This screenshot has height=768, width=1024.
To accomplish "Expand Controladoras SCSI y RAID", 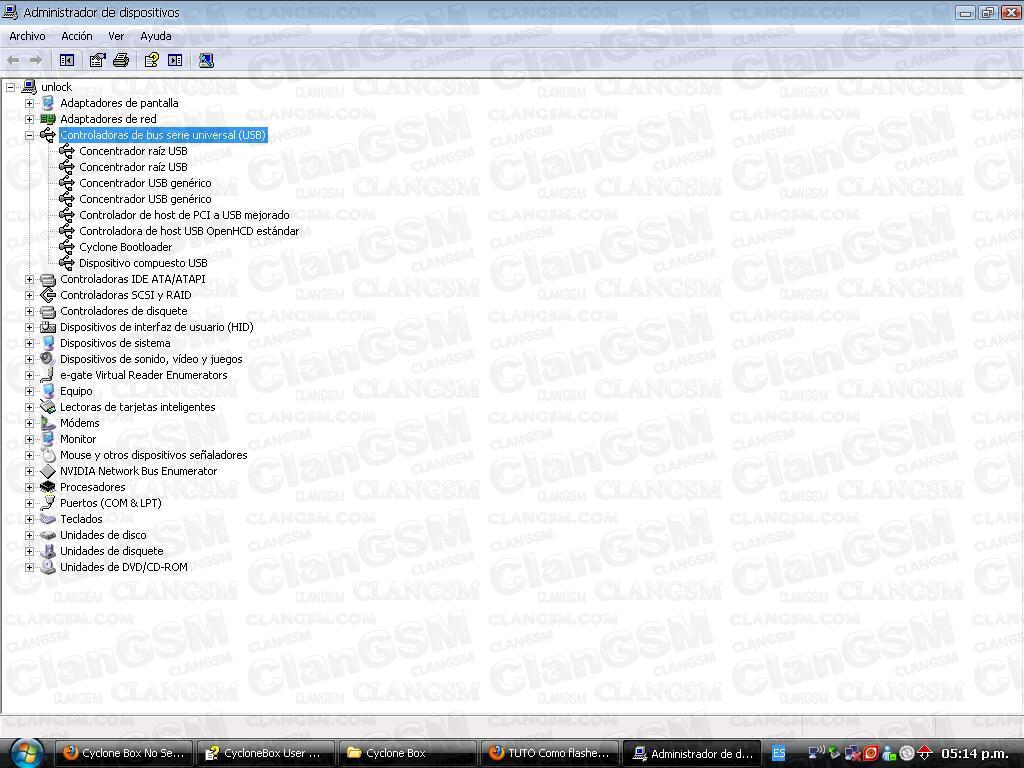I will pos(29,295).
